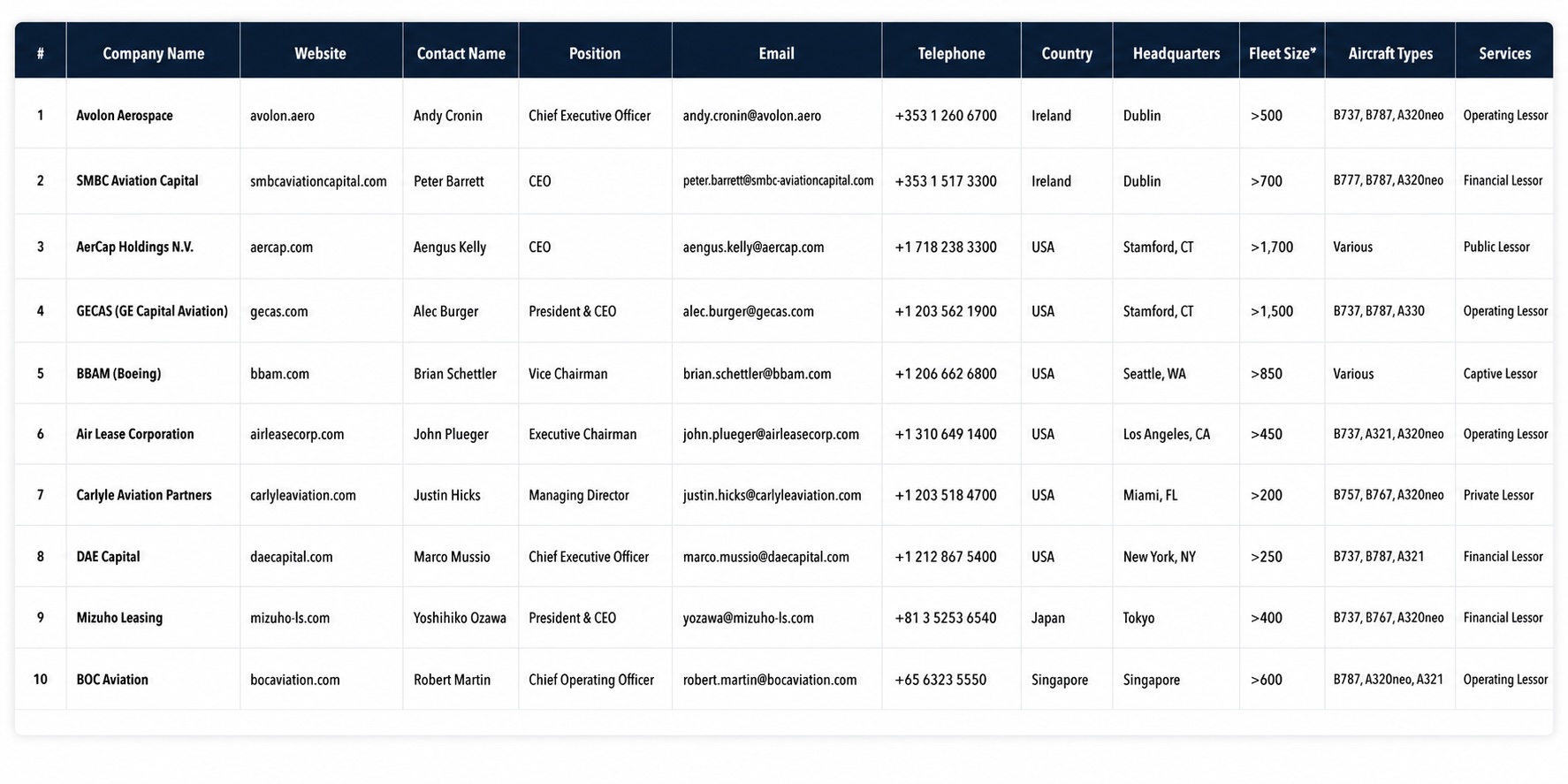Viewport: 1568px width, 784px height.
Task: Click the Fleet Size column header
Action: pyautogui.click(x=1282, y=53)
